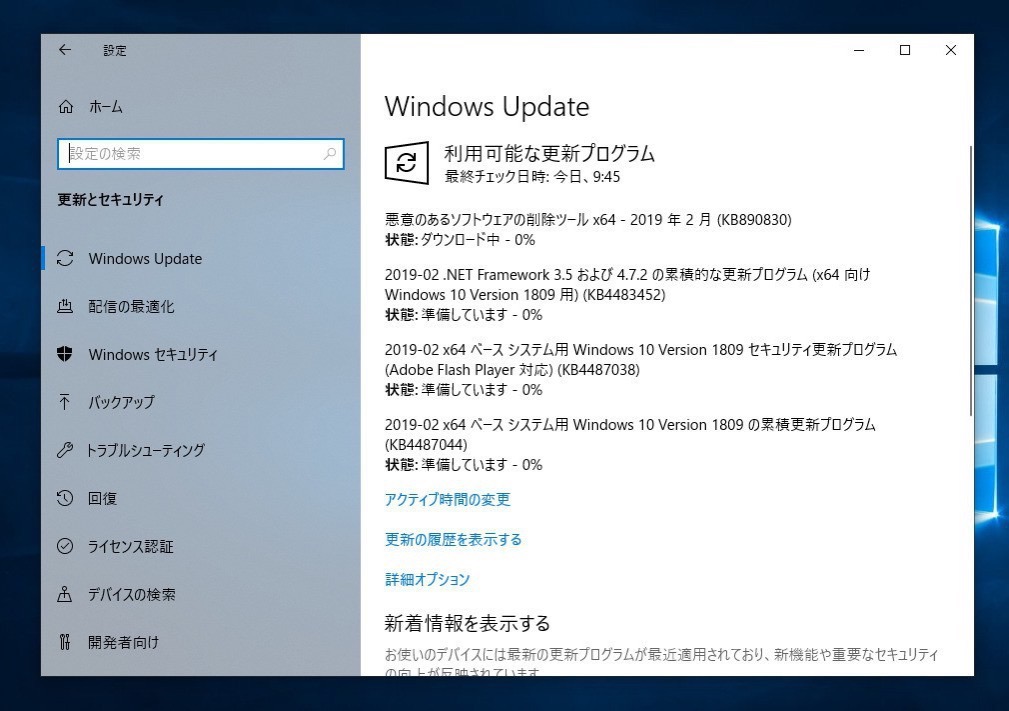Click the Windows セキュリティ shield icon
The width and height of the screenshot is (1009, 711).
click(64, 354)
